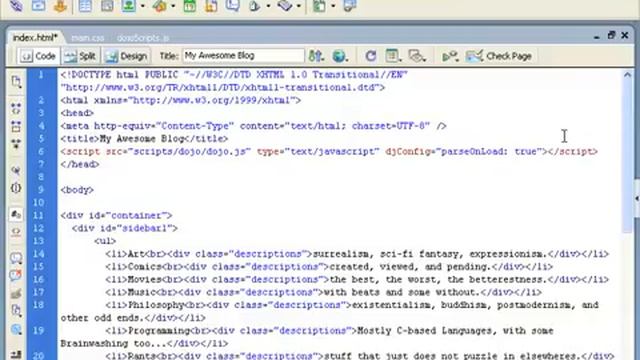
Task: Click the title tag on line 5
Action: tap(144, 139)
